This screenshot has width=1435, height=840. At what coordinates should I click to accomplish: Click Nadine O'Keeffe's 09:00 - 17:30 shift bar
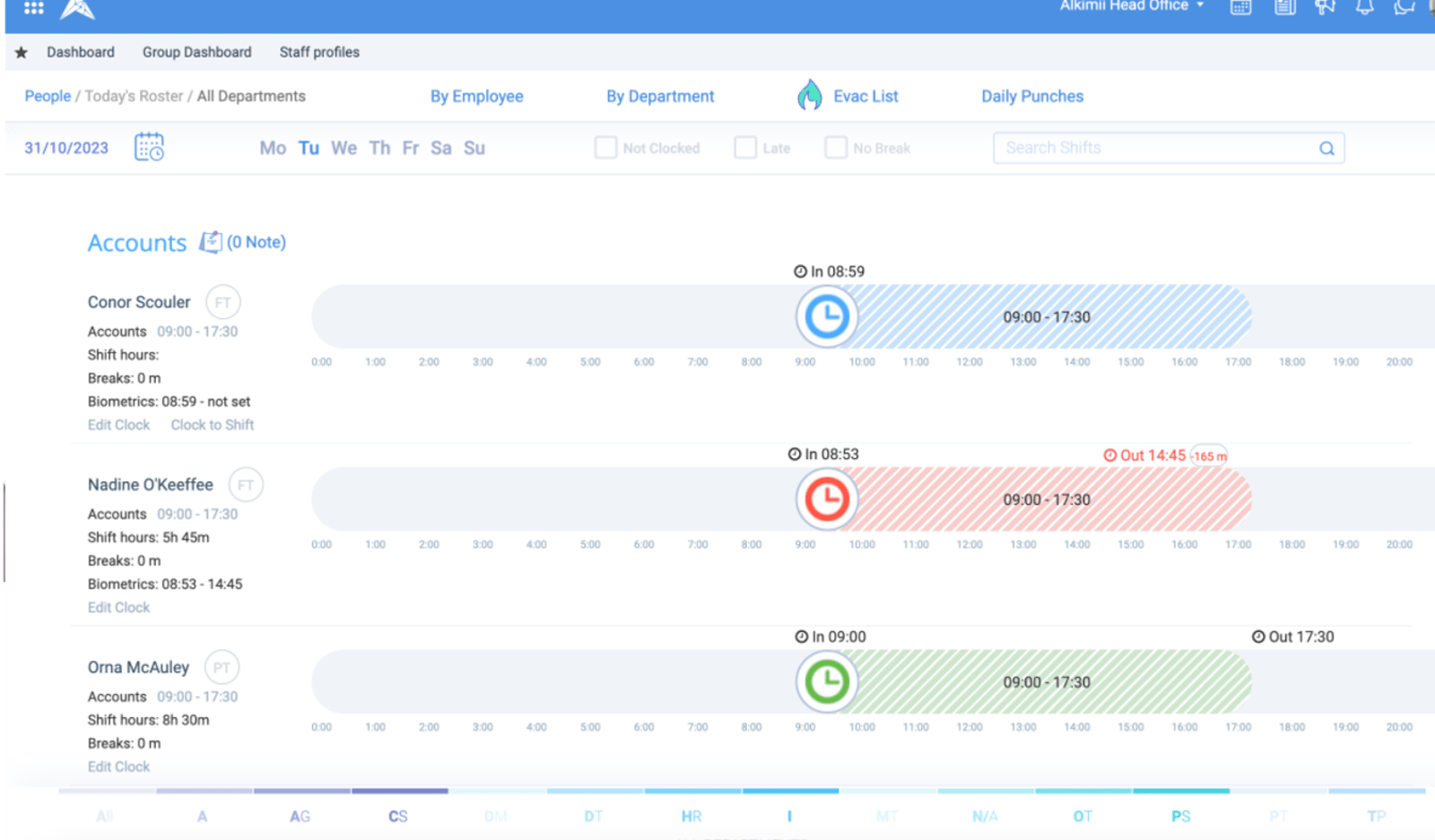(1047, 499)
